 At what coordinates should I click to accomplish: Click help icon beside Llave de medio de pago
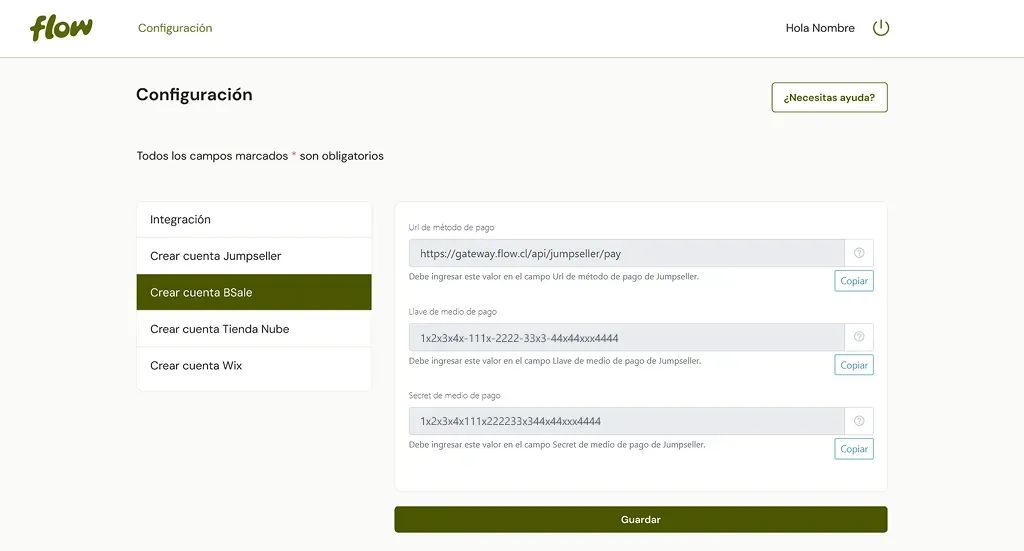(x=859, y=338)
